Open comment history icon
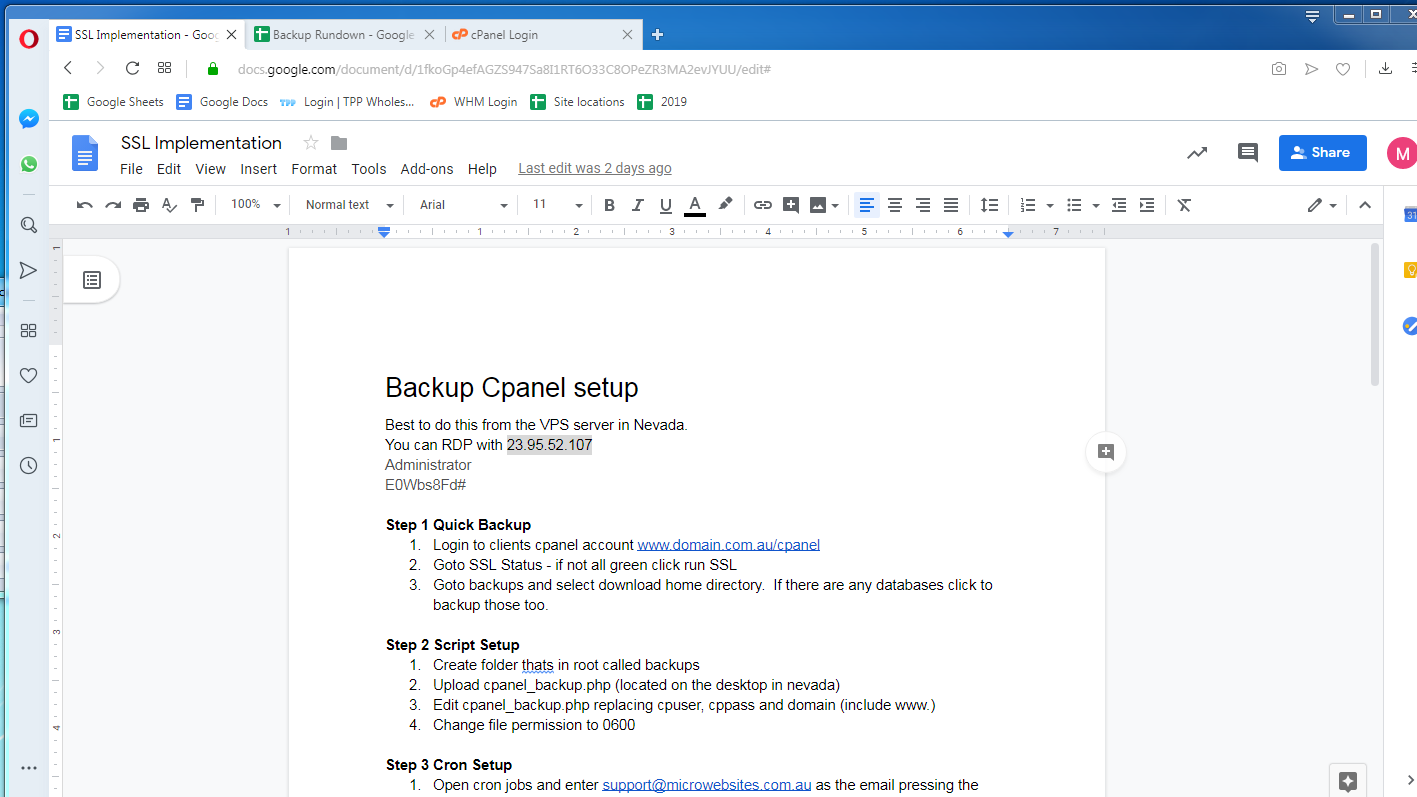The width and height of the screenshot is (1417, 797). pyautogui.click(x=1248, y=153)
